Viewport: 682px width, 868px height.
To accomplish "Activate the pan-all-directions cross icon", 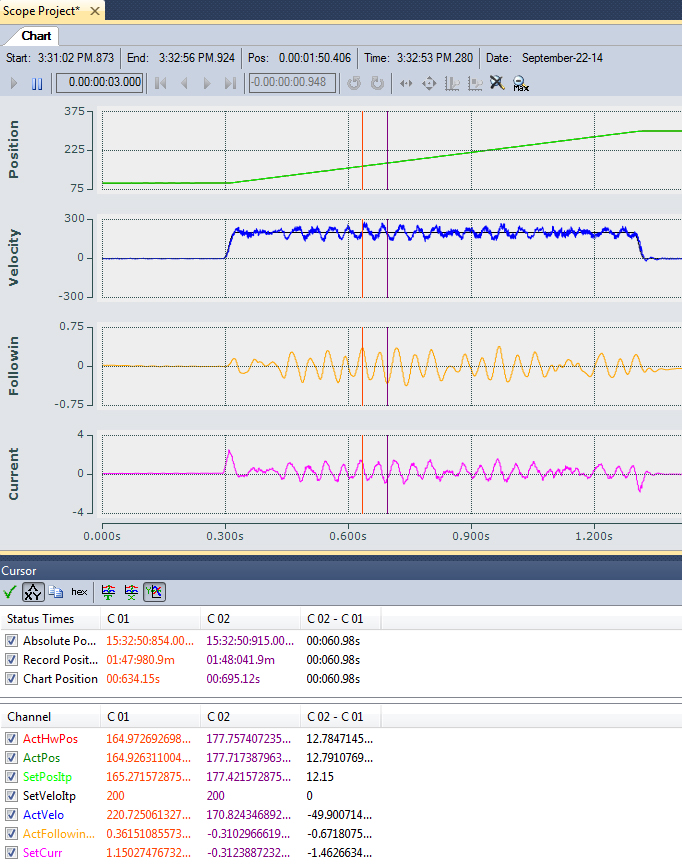I will (429, 84).
